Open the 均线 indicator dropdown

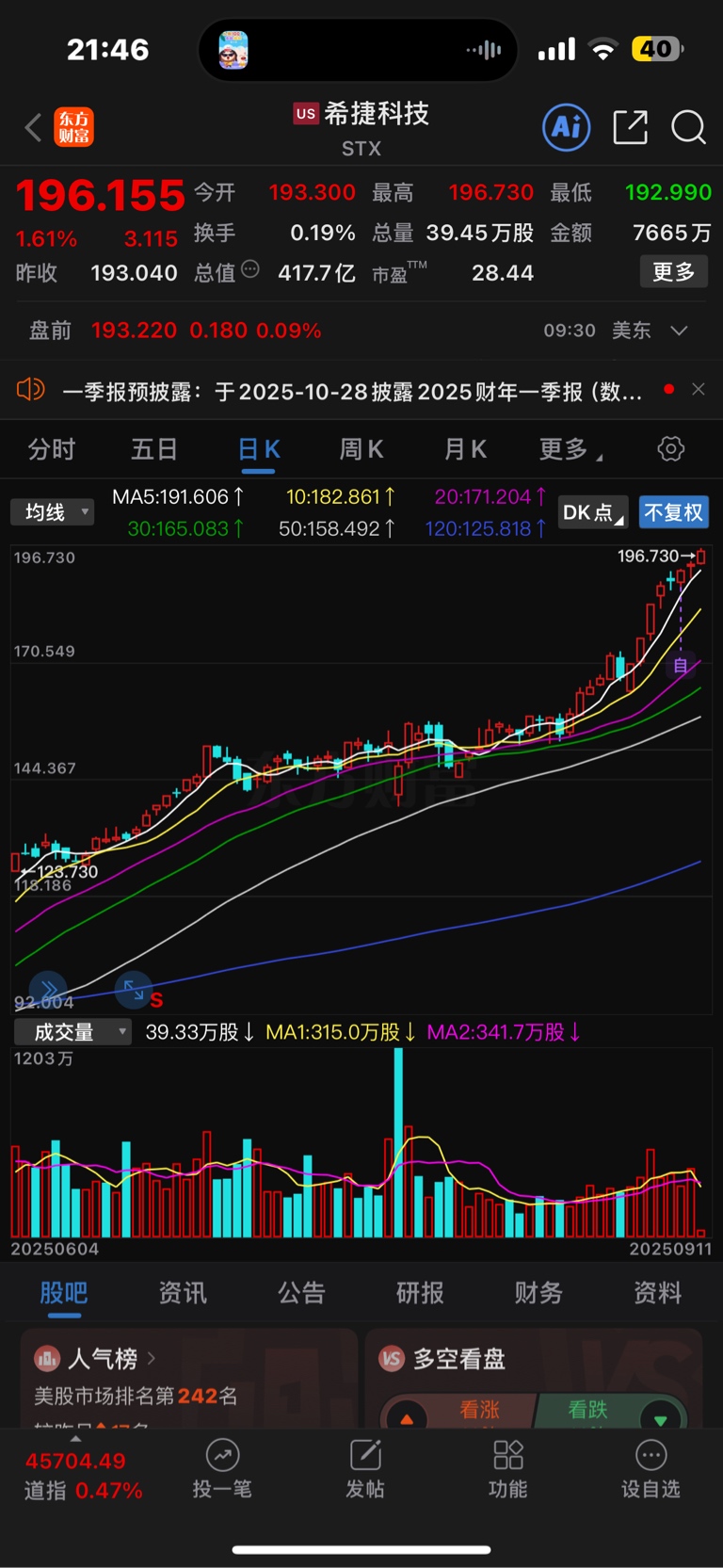tap(53, 512)
